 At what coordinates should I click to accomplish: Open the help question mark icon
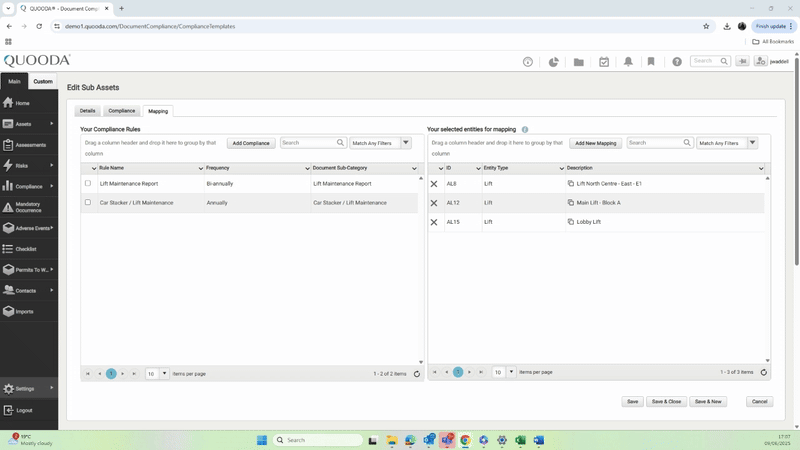click(x=677, y=62)
